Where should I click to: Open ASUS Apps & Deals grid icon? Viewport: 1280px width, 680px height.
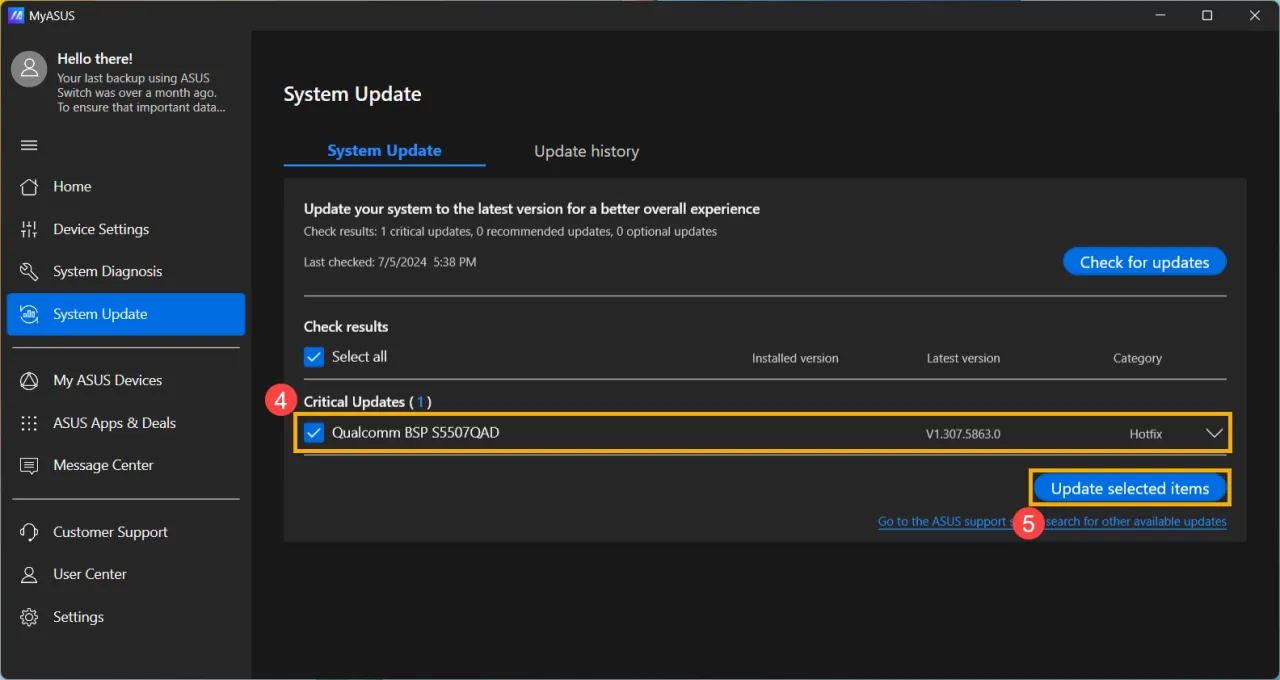click(29, 423)
